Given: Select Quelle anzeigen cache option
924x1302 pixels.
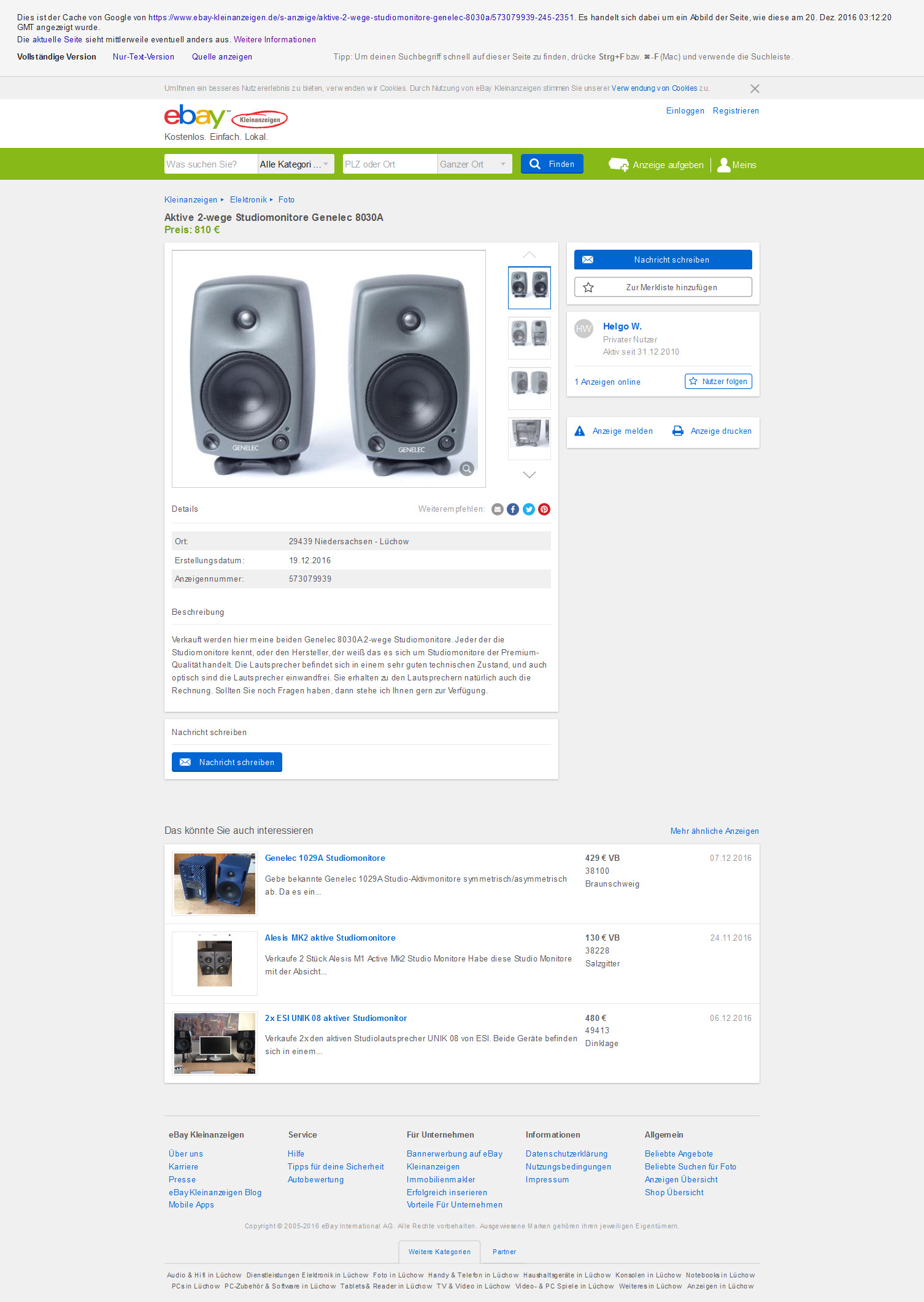Looking at the screenshot, I should 222,56.
